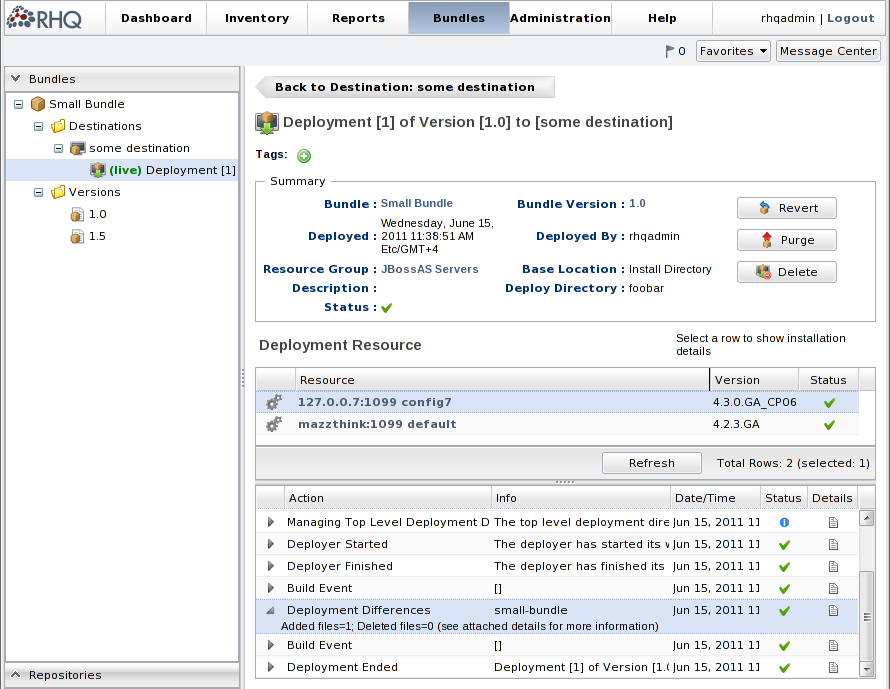Click the RHQ logo

[44, 18]
